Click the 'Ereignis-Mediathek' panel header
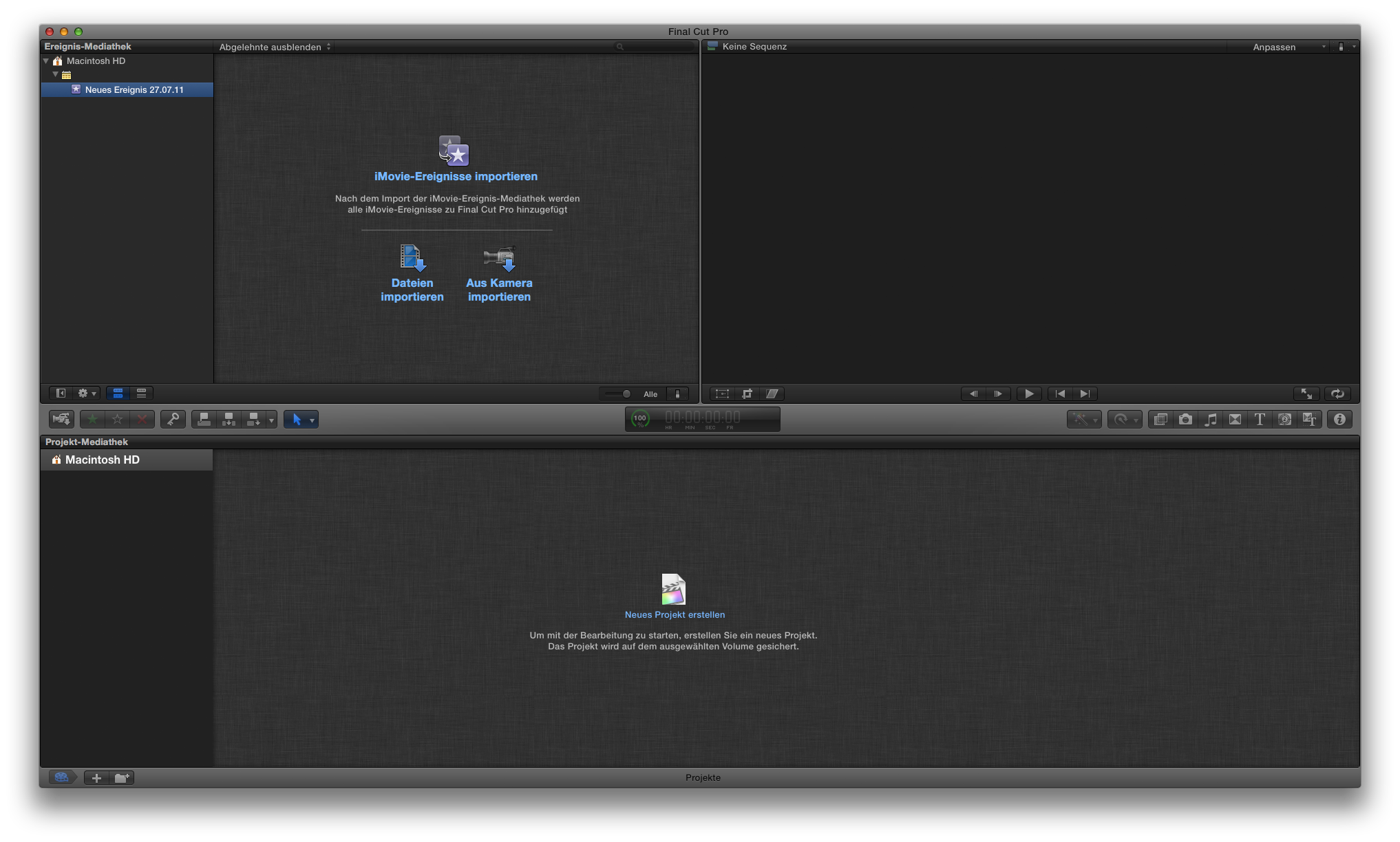Image resolution: width=1400 pixels, height=842 pixels. pyautogui.click(x=87, y=46)
